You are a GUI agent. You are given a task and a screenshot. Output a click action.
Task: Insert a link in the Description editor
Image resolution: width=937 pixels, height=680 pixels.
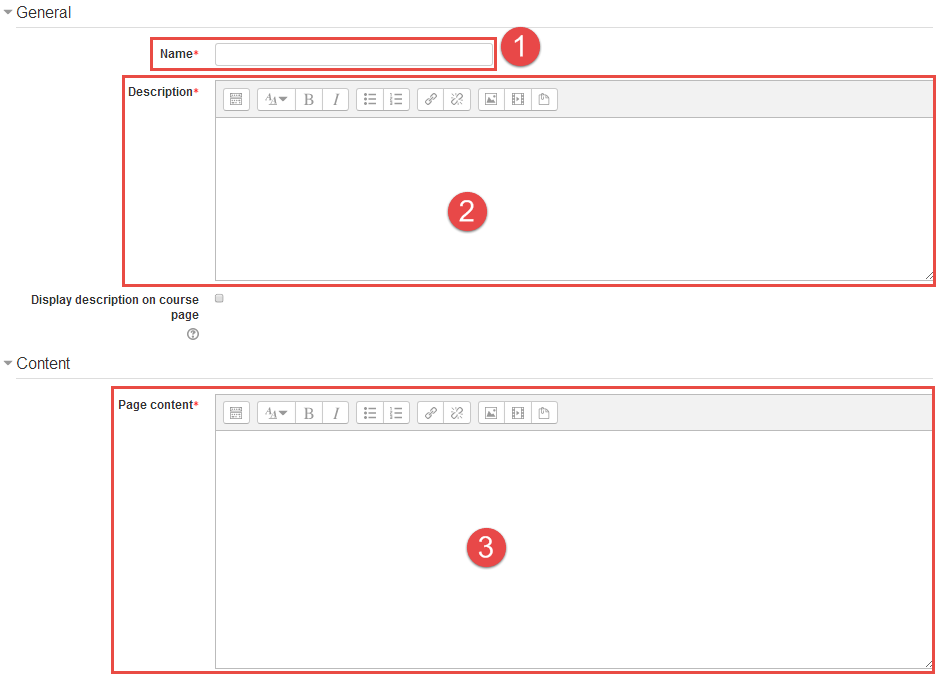click(x=430, y=99)
